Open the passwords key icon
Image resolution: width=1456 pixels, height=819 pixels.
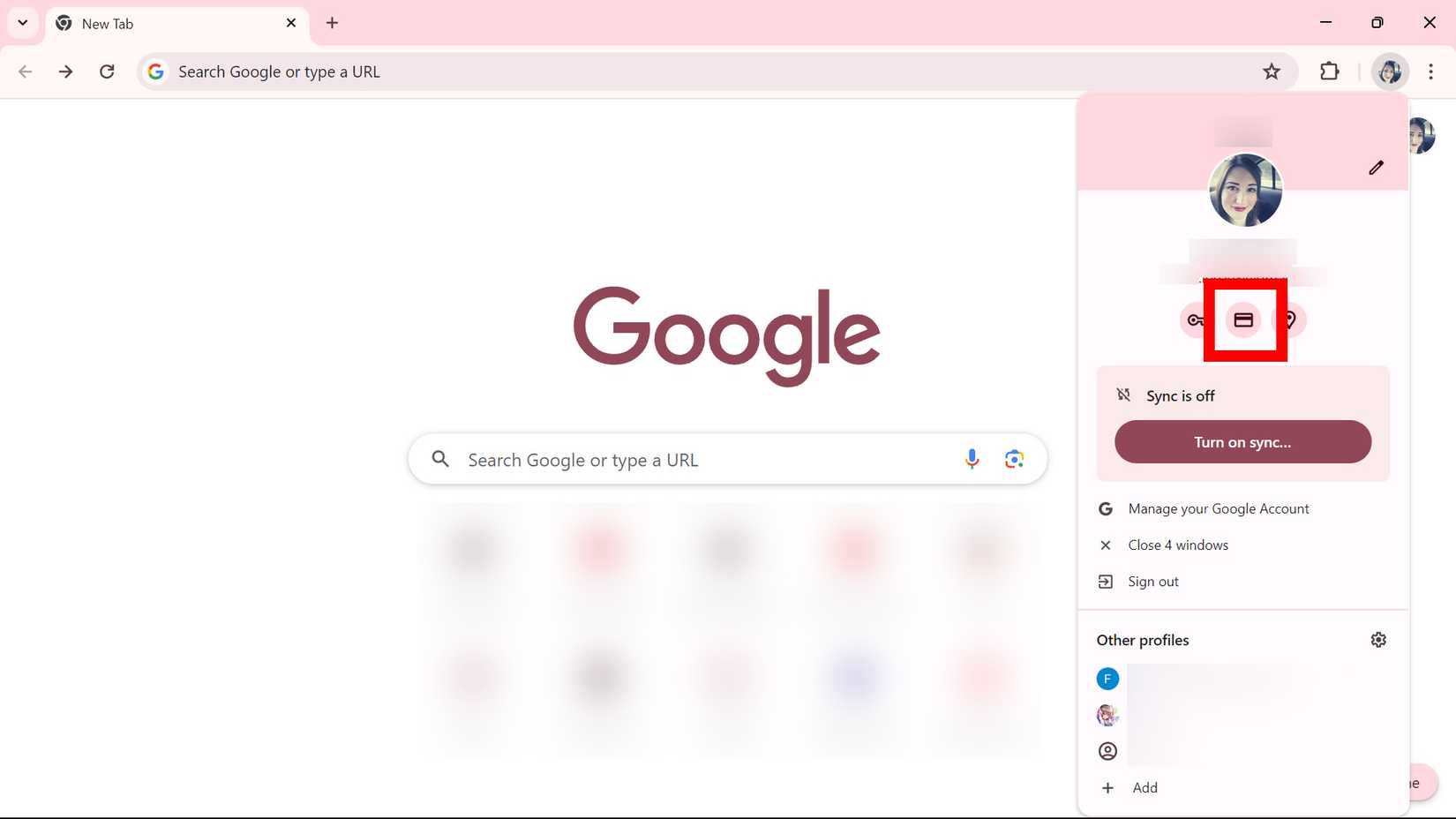click(1194, 320)
